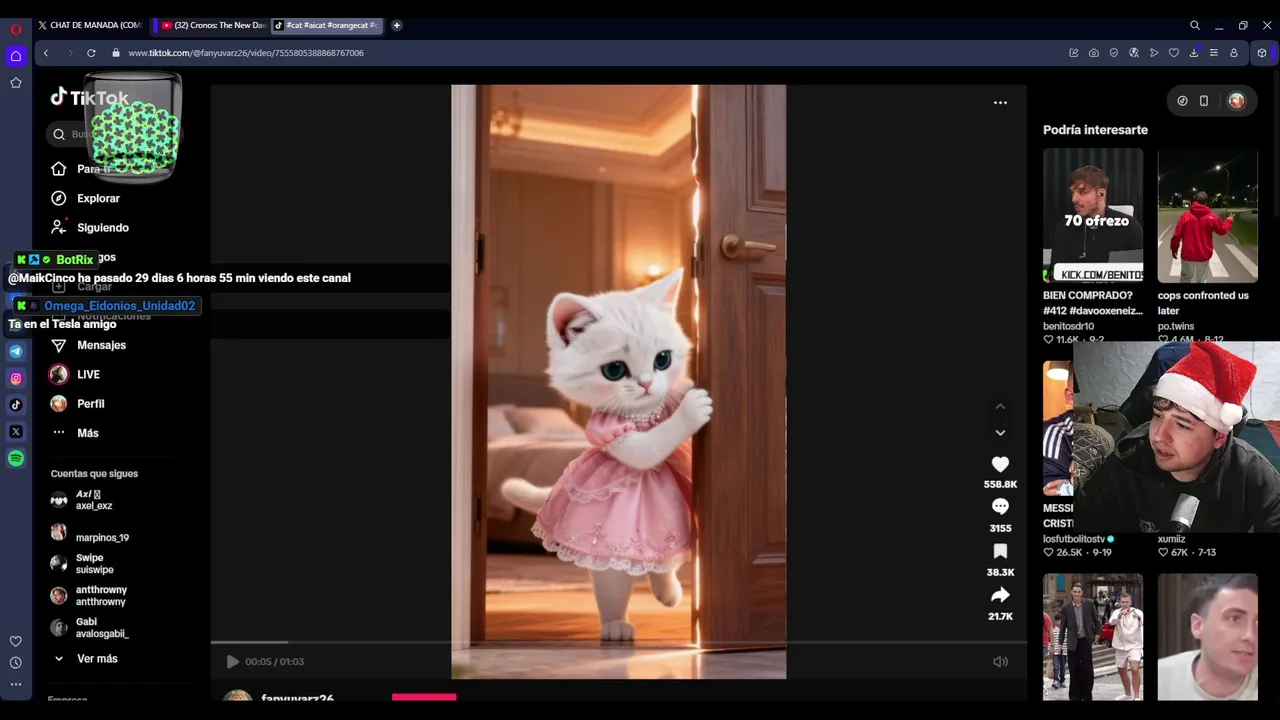Open the page translate icon

point(1134,53)
